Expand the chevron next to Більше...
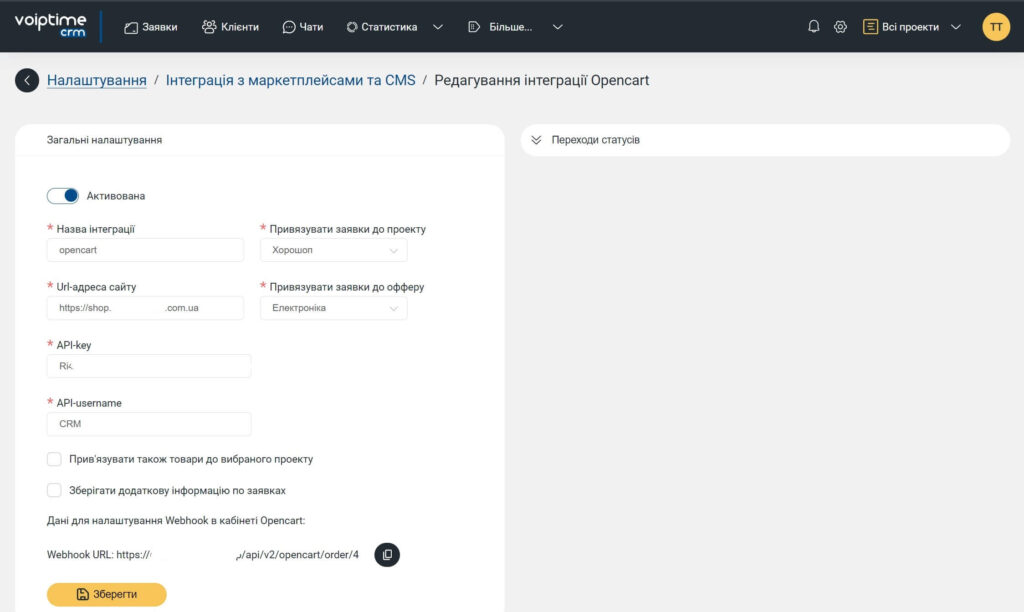This screenshot has width=1024, height=612. point(558,27)
